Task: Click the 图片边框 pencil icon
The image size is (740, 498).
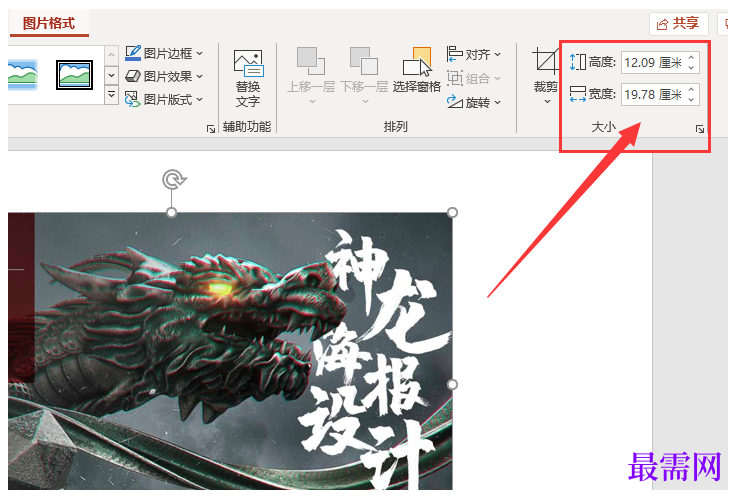Action: 133,53
